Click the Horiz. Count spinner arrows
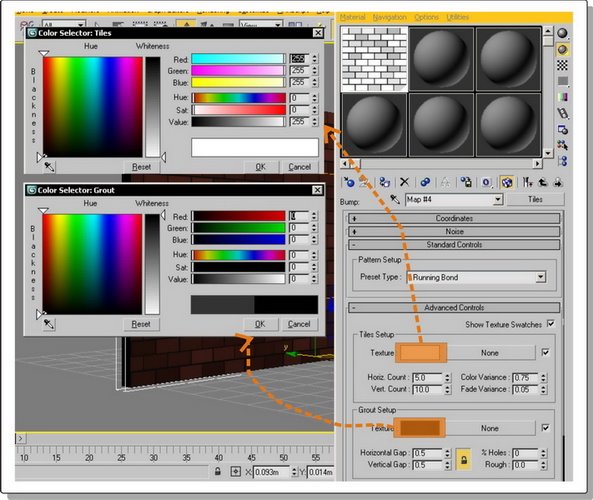Screen dimensions: 593x500 click(447, 377)
